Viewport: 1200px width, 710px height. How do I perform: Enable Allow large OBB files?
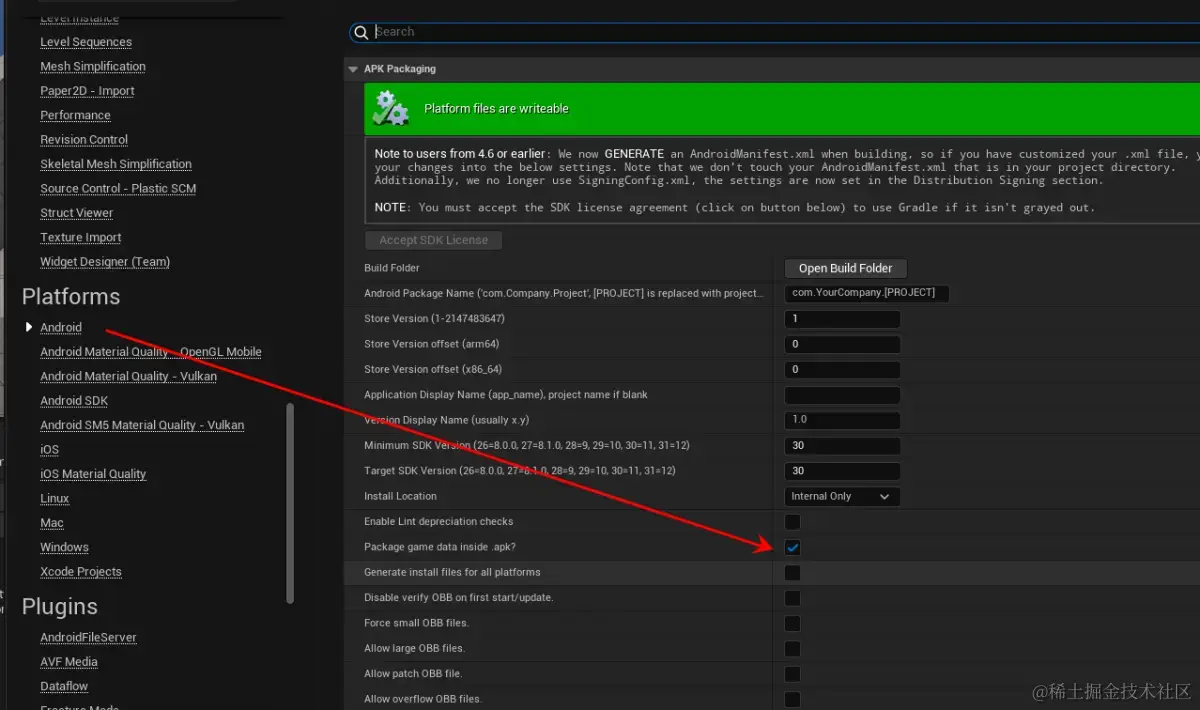coord(792,649)
